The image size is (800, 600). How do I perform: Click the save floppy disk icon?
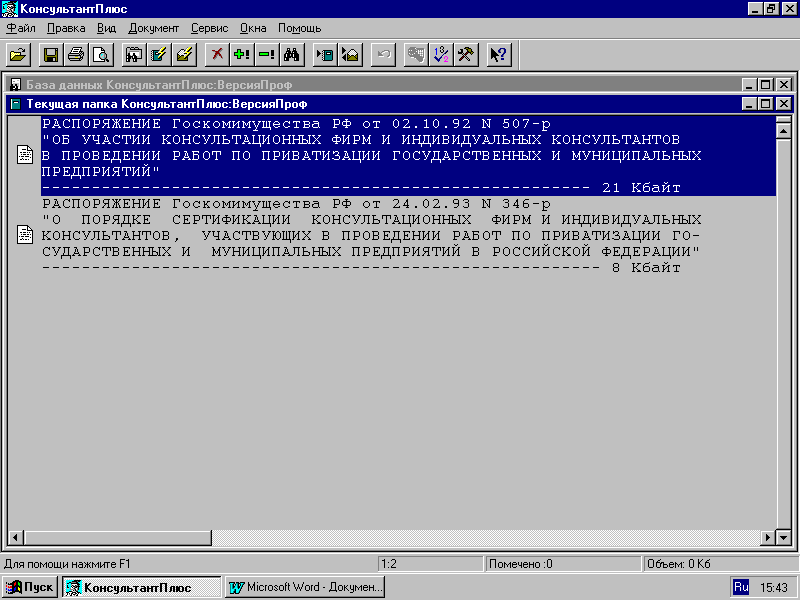(x=51, y=55)
